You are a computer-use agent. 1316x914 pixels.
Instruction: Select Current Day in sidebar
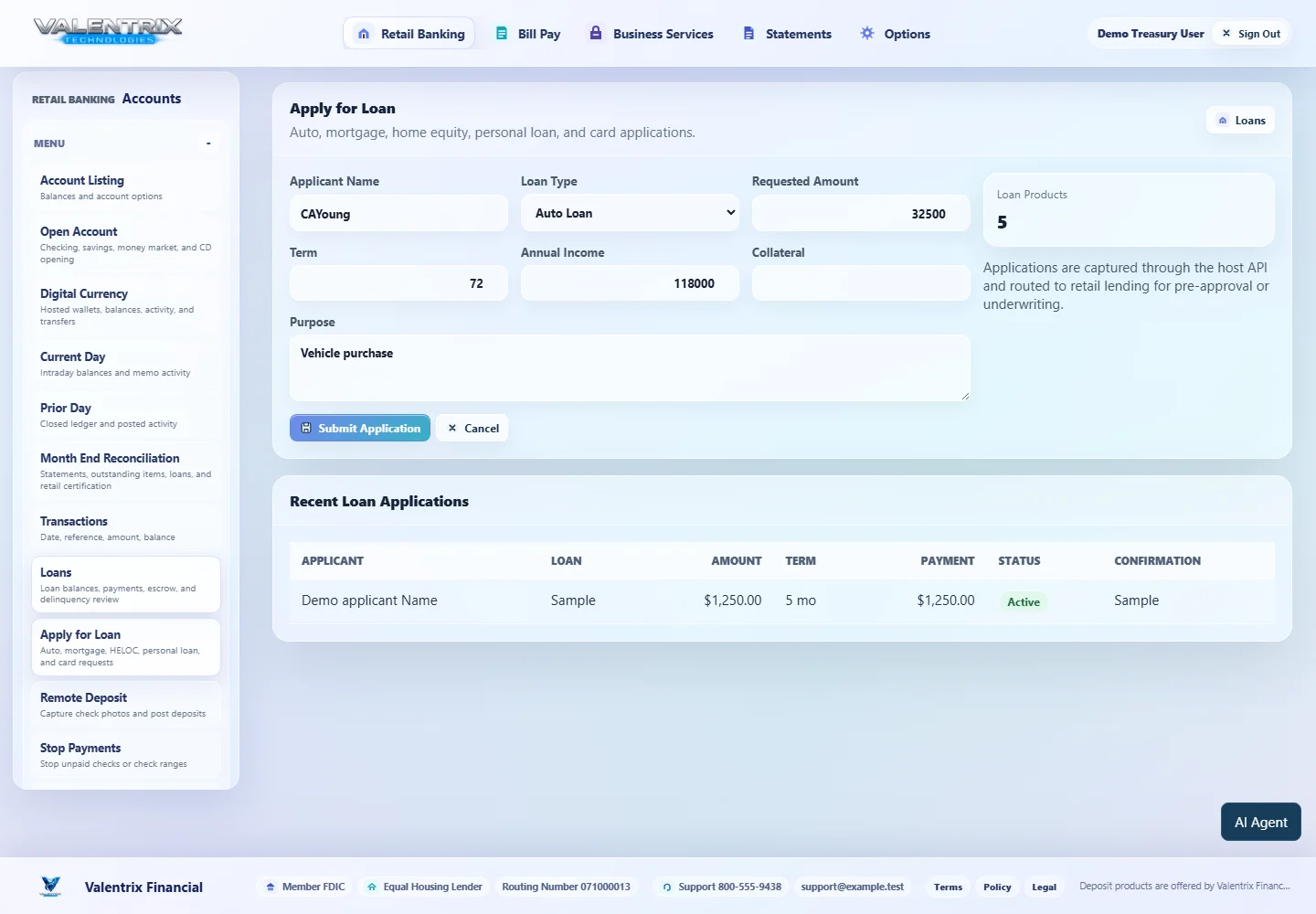(126, 364)
